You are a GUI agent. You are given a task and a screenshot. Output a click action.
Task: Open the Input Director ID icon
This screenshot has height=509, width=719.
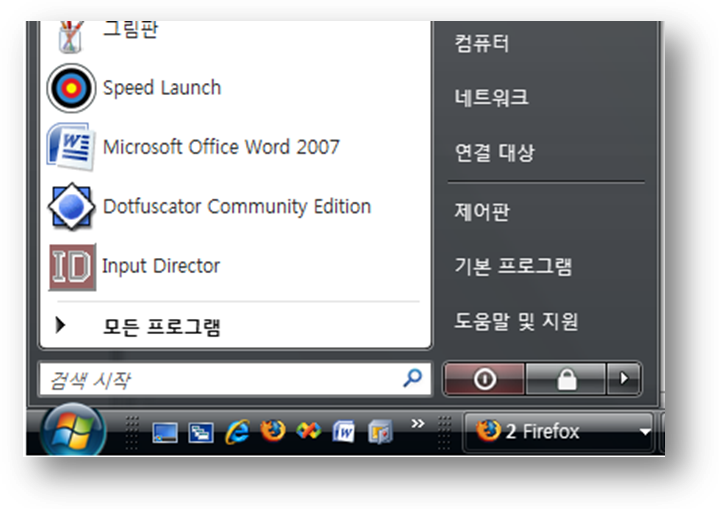pyautogui.click(x=72, y=267)
